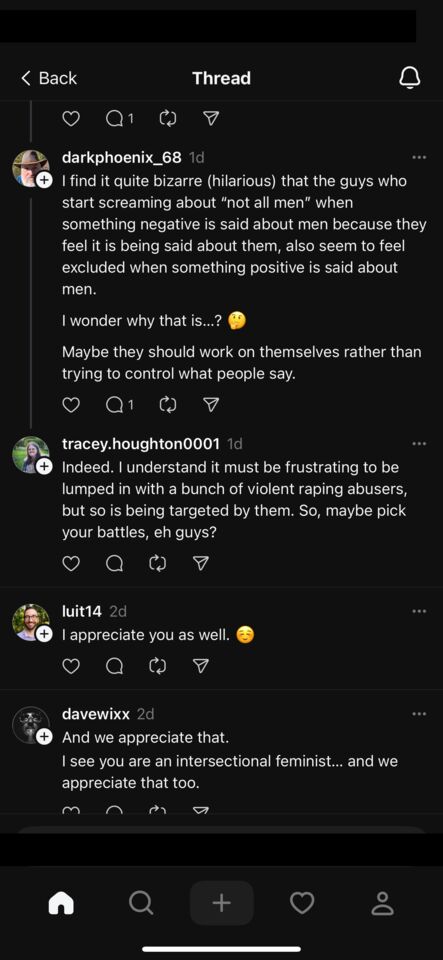Image resolution: width=443 pixels, height=960 pixels.
Task: Share tracey.houghton0001's reply via the send icon
Action: [200, 563]
